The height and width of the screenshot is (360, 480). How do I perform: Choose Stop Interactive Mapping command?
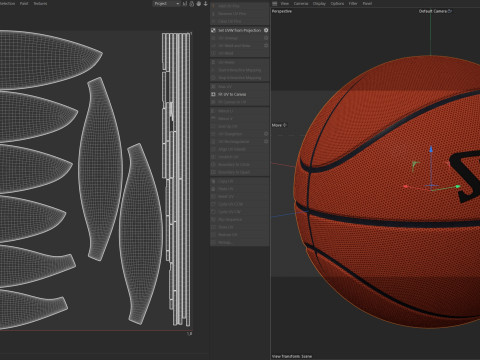[x=239, y=78]
